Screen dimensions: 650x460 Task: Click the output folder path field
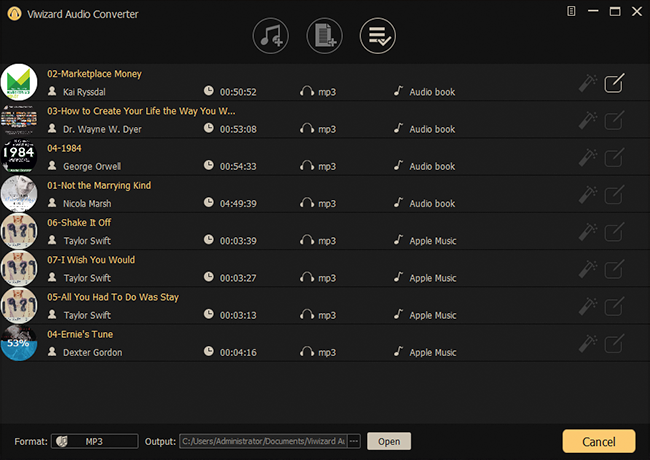pyautogui.click(x=262, y=441)
